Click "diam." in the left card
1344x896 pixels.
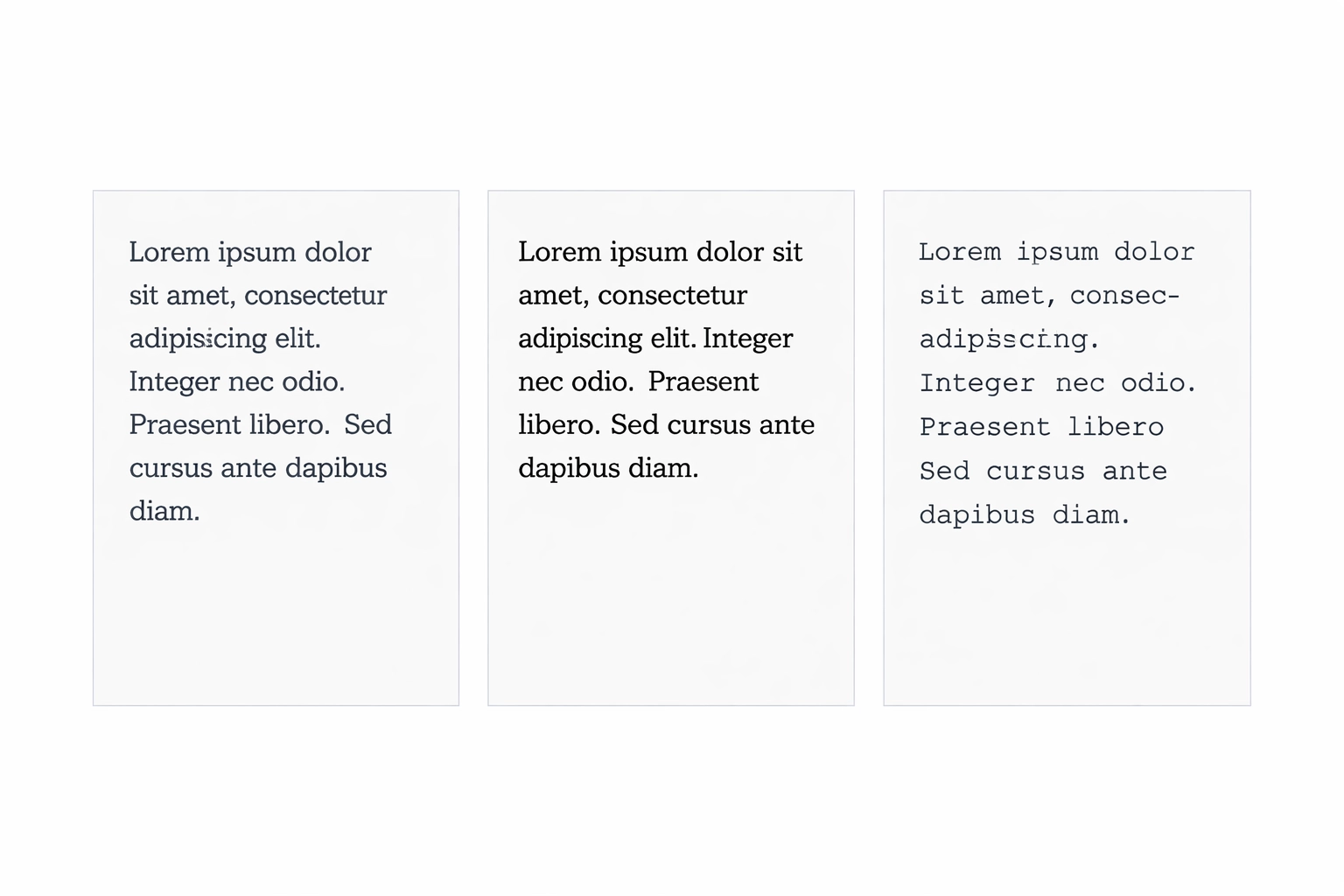point(164,511)
